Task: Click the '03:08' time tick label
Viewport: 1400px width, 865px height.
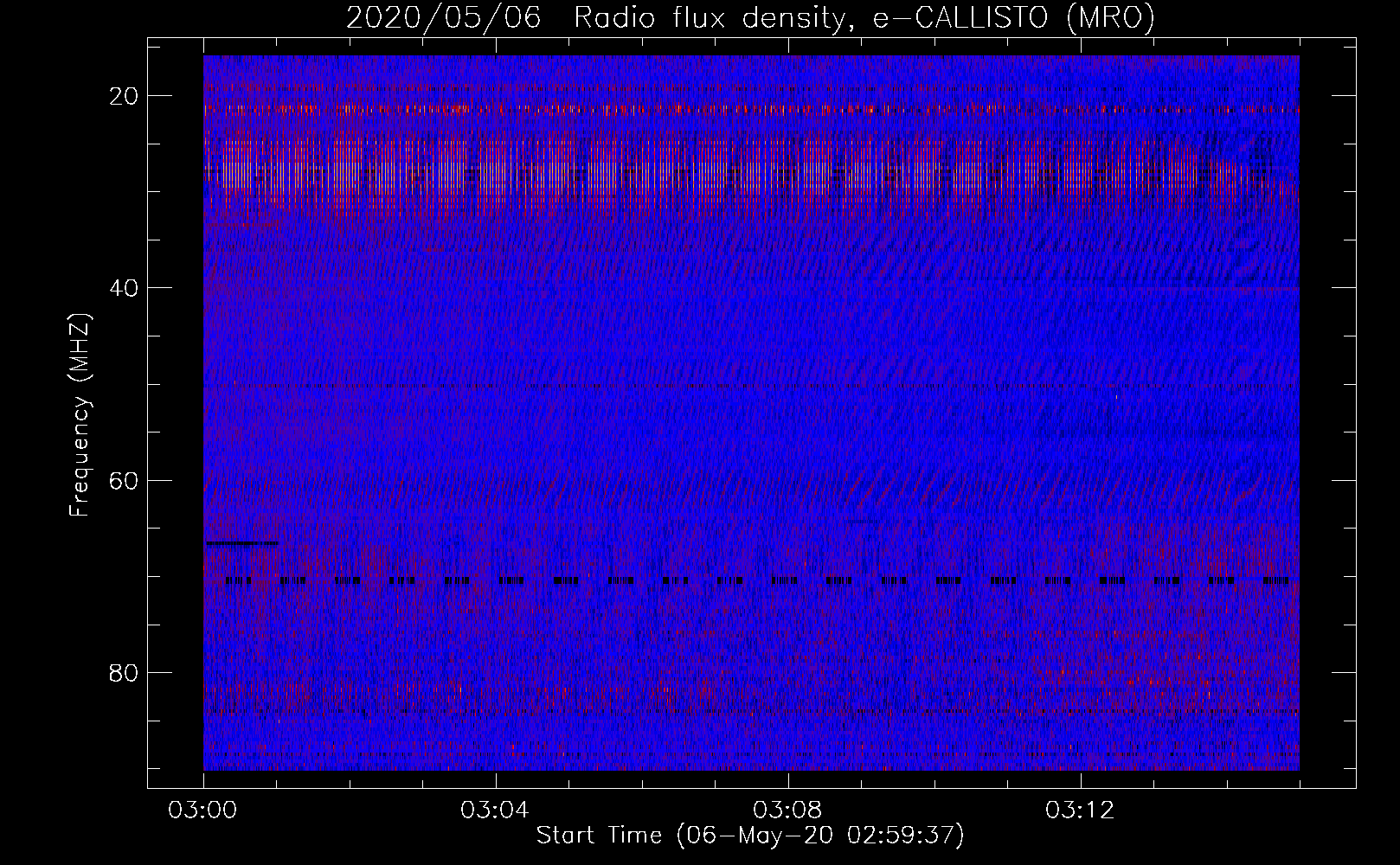Action: pos(787,811)
